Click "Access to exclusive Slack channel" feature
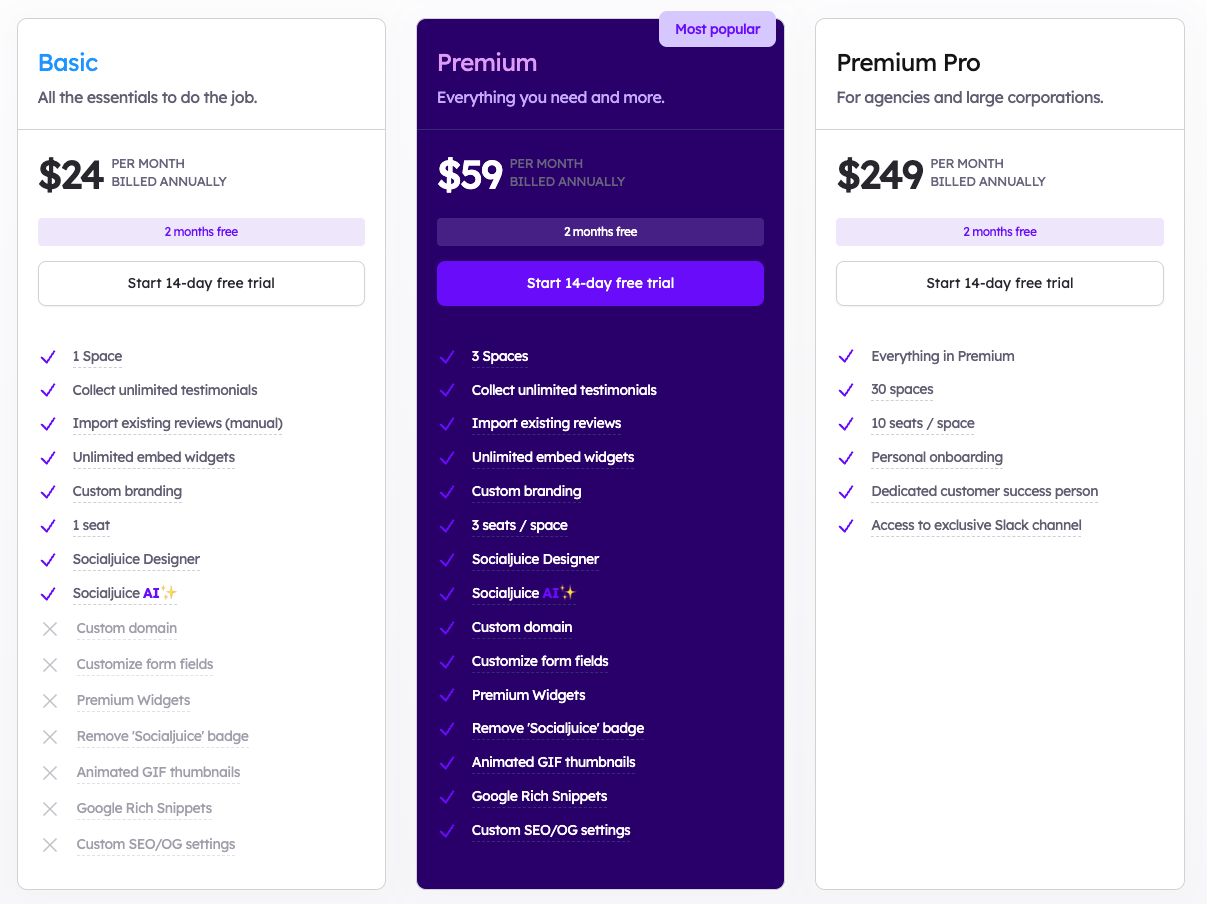 (976, 525)
